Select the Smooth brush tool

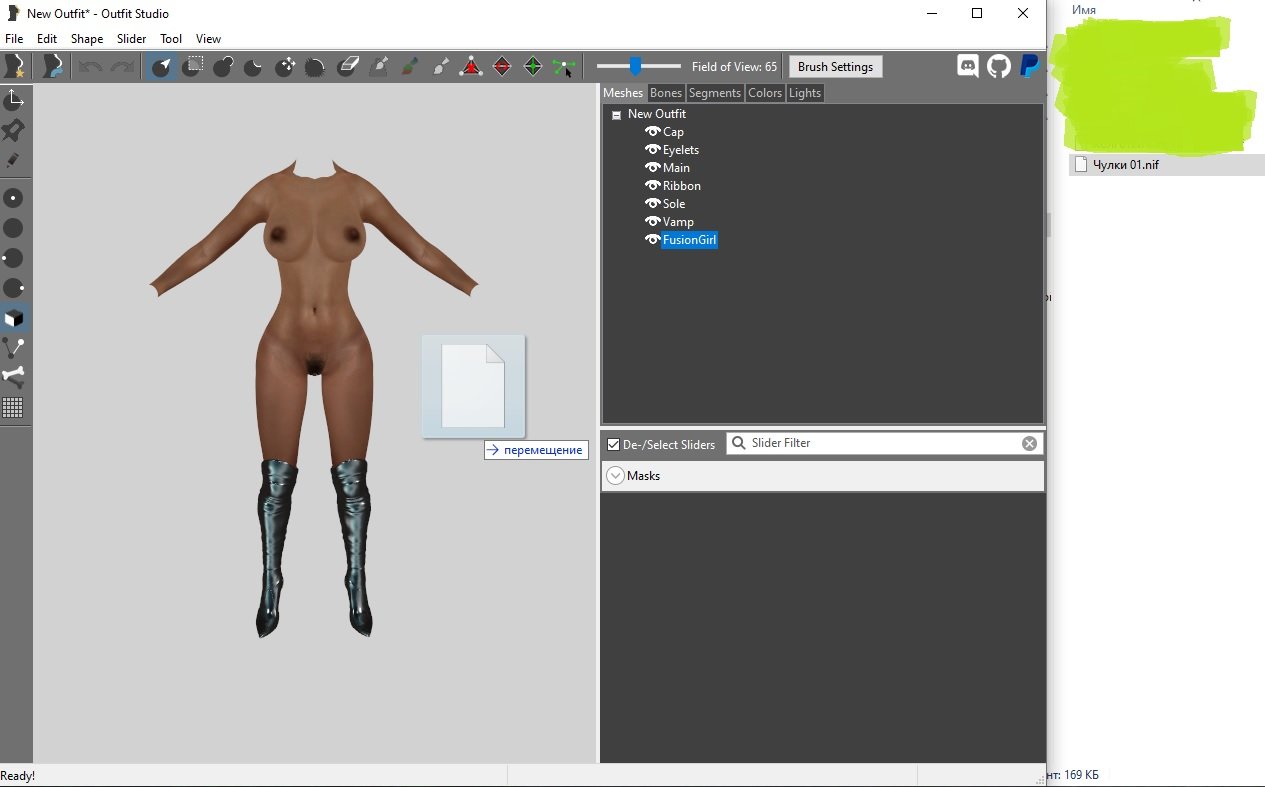coord(315,67)
